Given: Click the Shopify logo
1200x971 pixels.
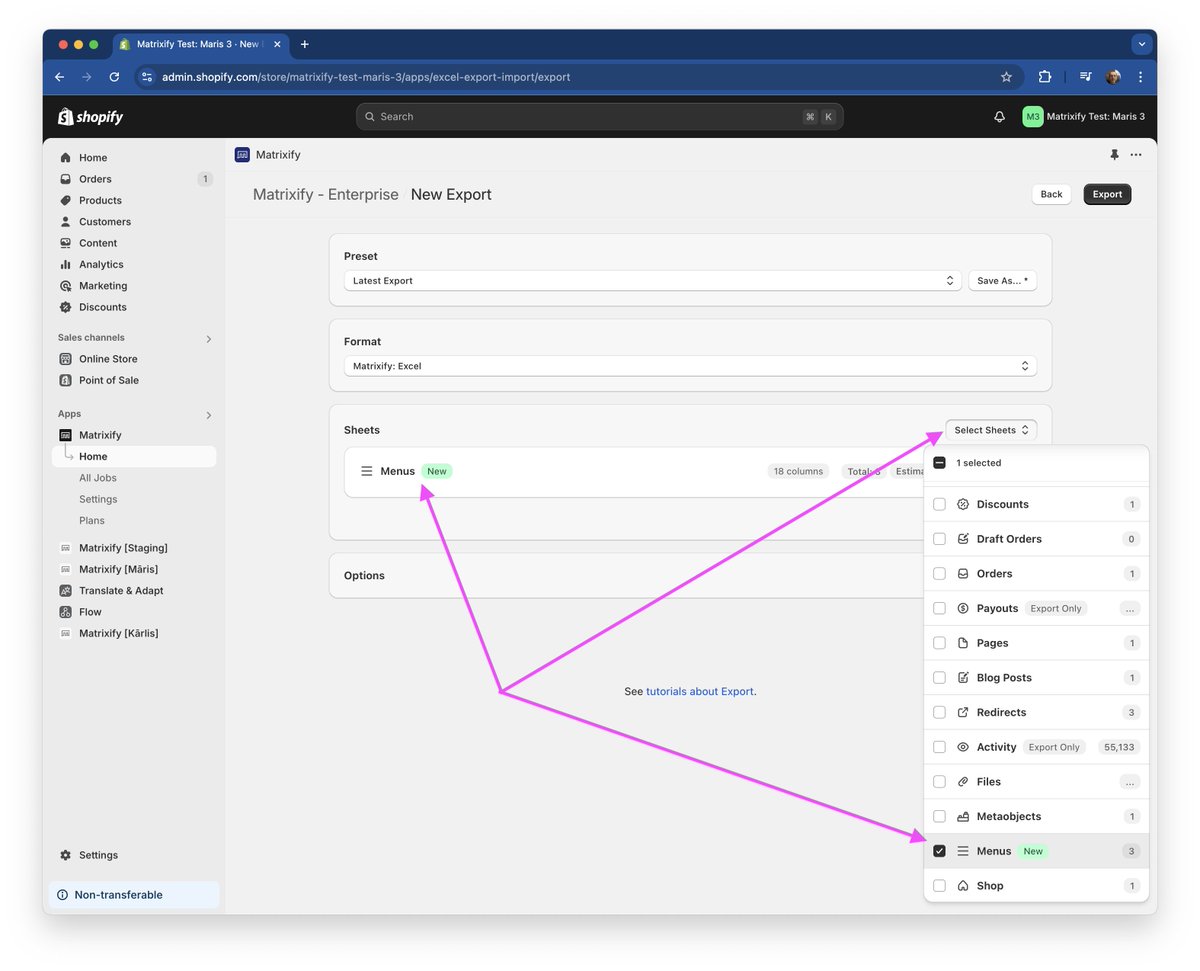Looking at the screenshot, I should [x=90, y=117].
